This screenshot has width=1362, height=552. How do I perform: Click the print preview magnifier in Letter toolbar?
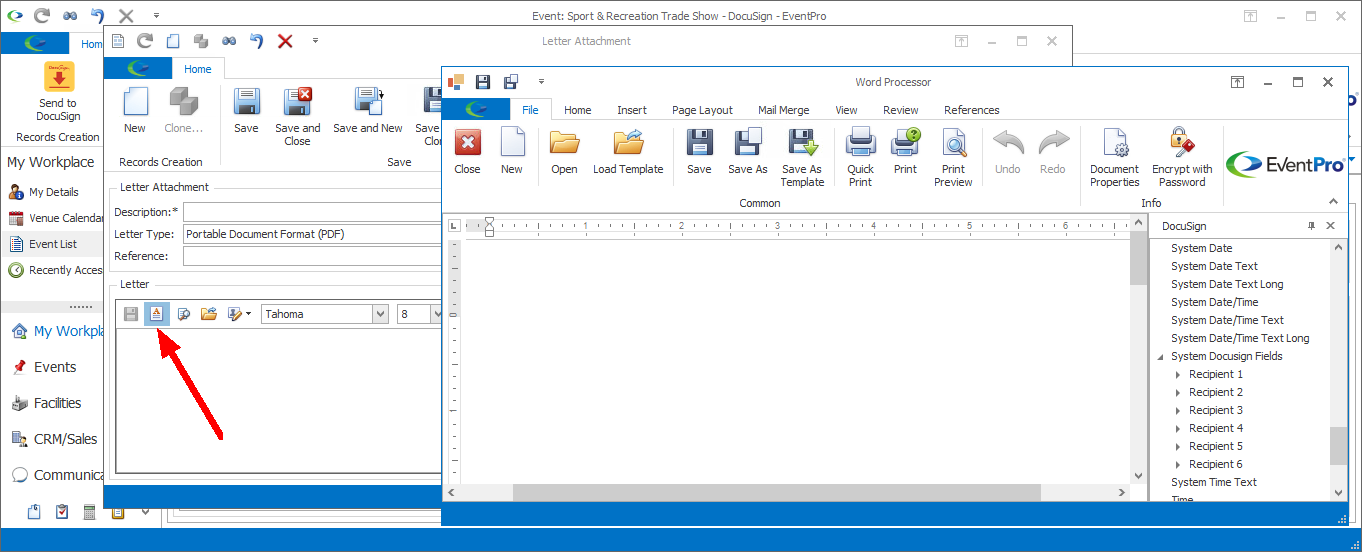[183, 314]
